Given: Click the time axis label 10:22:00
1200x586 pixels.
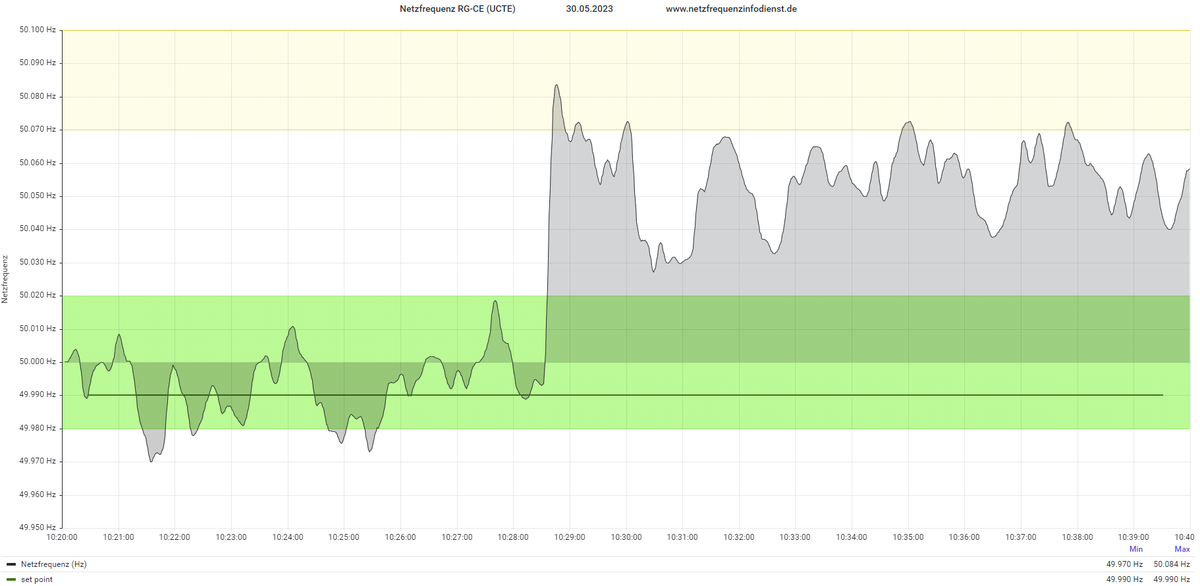Looking at the screenshot, I should [x=175, y=537].
